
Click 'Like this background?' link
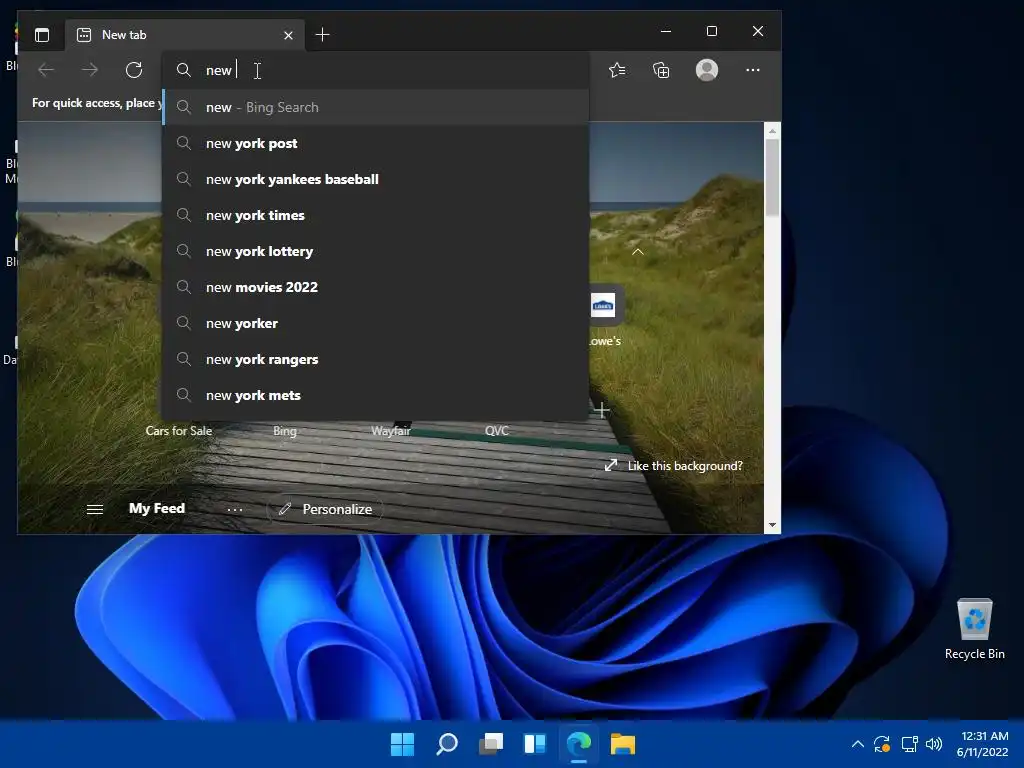[674, 466]
